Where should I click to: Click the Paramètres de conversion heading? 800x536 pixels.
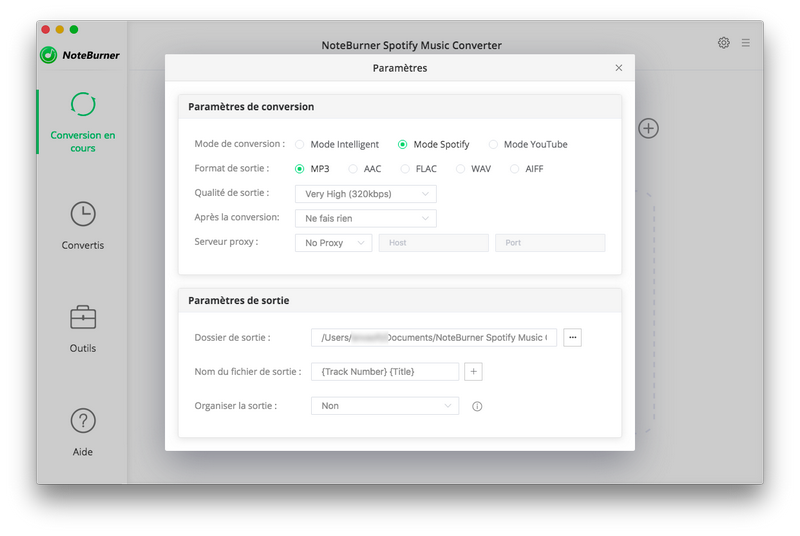(251, 107)
